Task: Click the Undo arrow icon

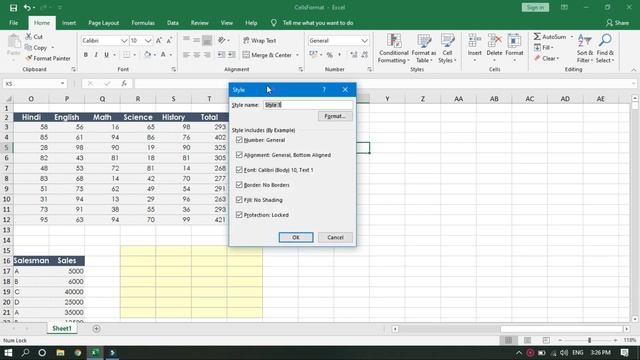Action: (x=27, y=8)
